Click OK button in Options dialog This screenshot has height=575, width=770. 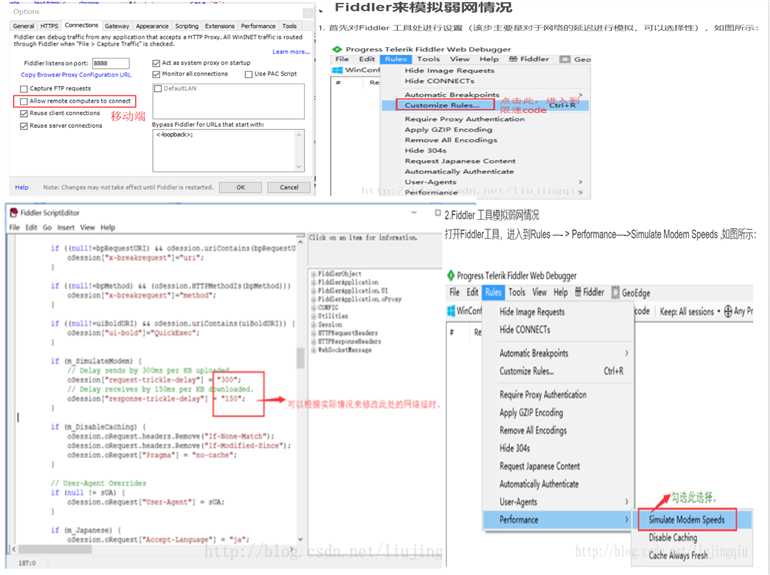click(x=241, y=188)
